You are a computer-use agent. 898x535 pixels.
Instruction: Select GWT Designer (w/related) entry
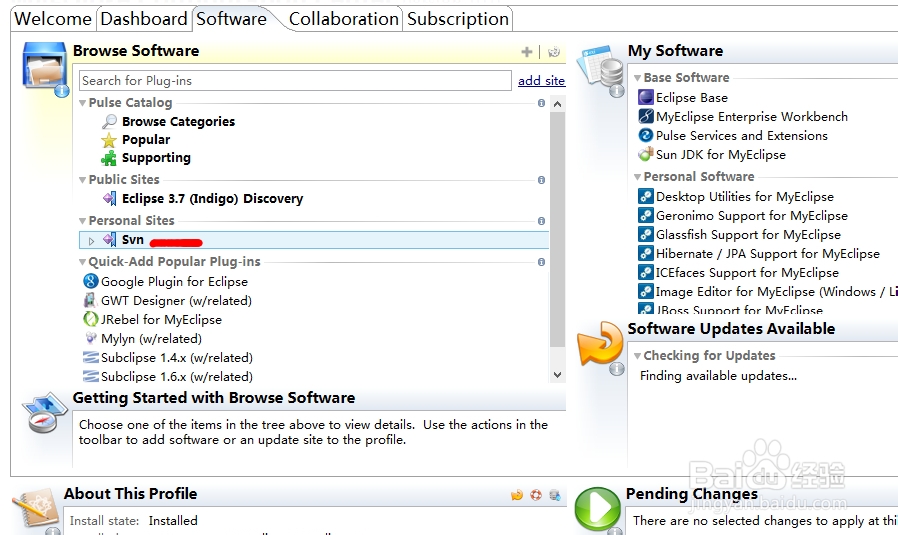coord(176,301)
